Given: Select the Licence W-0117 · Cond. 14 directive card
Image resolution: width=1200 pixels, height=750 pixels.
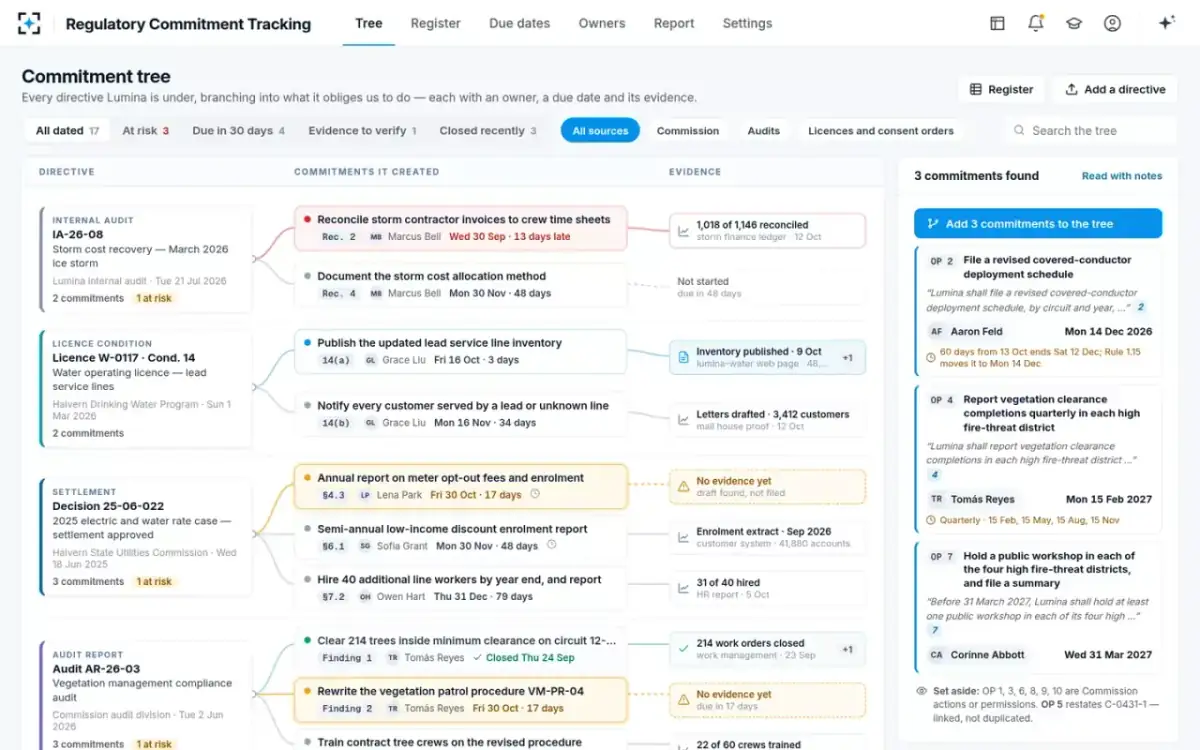Looking at the screenshot, I should pyautogui.click(x=146, y=388).
